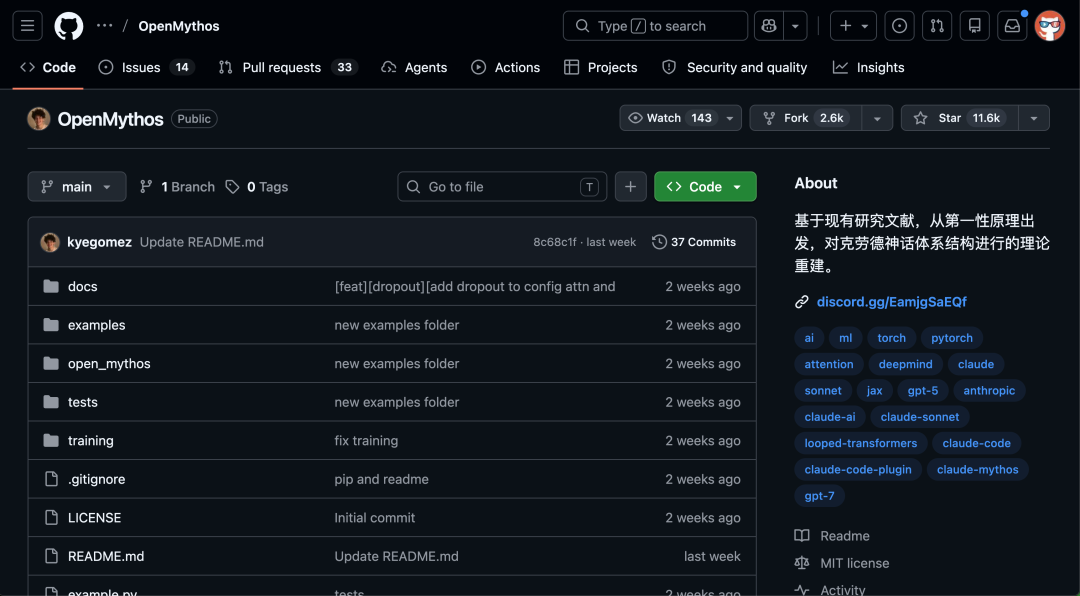Switch to Security and quality tab
The height and width of the screenshot is (596, 1080).
(734, 68)
